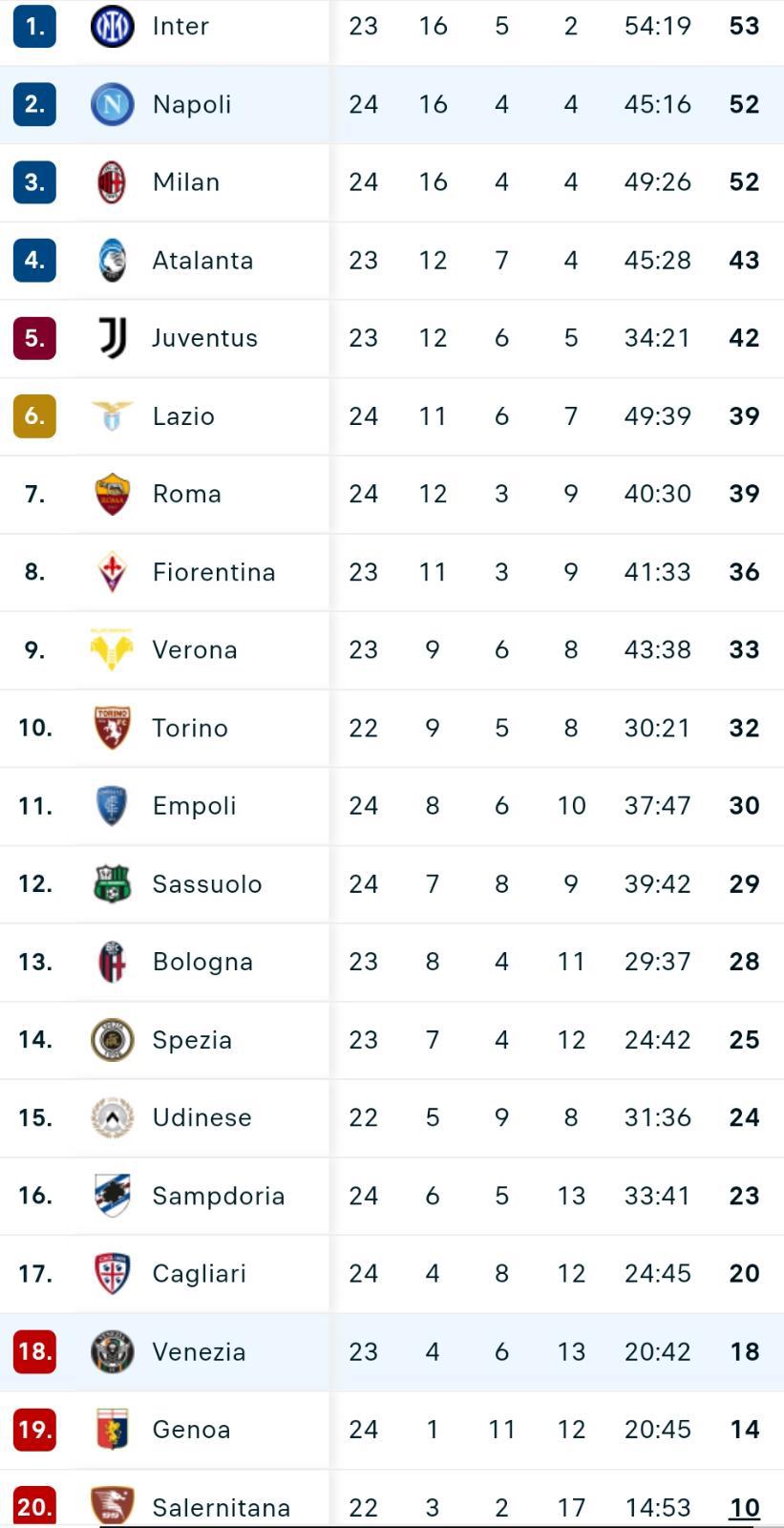This screenshot has width=784, height=1528.
Task: Open the Lazio team page link
Action: click(183, 416)
